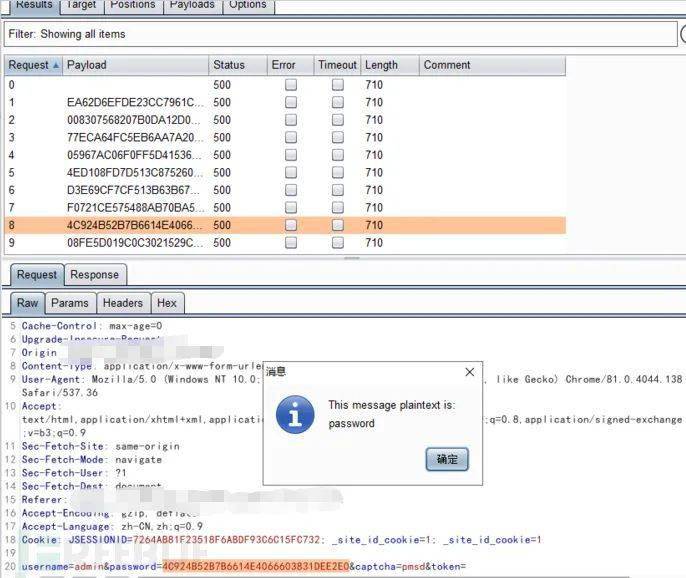Toggle Error checkbox for request 0
This screenshot has height=578, width=686.
coord(290,86)
